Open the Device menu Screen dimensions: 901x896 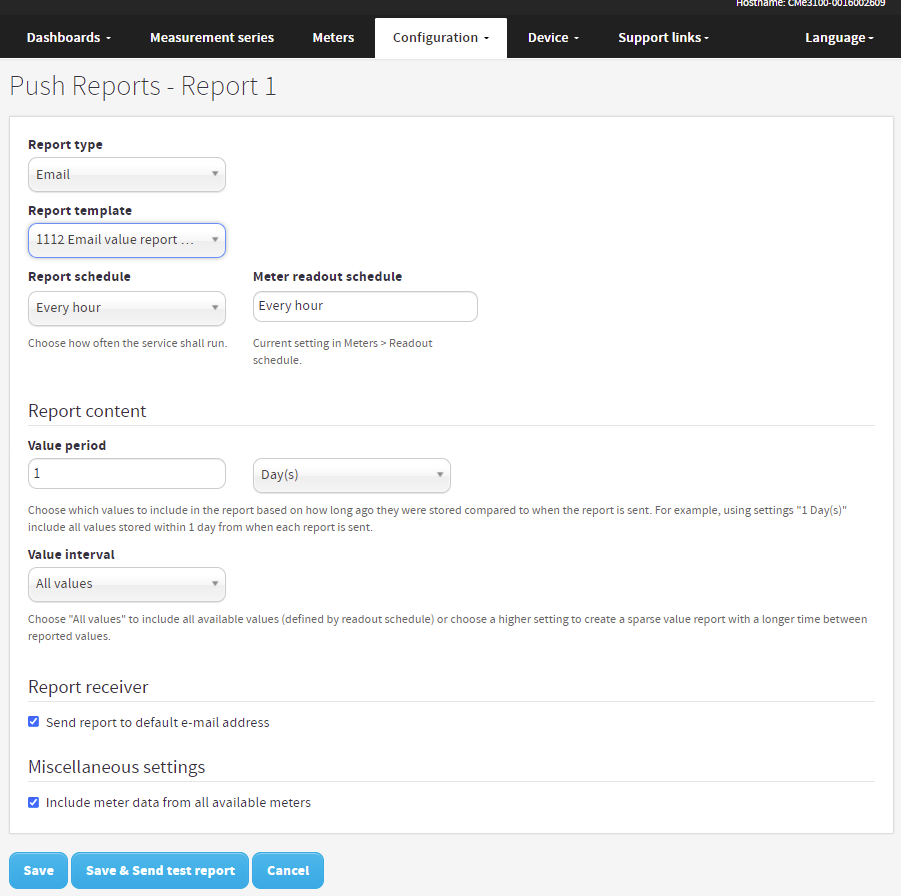[552, 37]
